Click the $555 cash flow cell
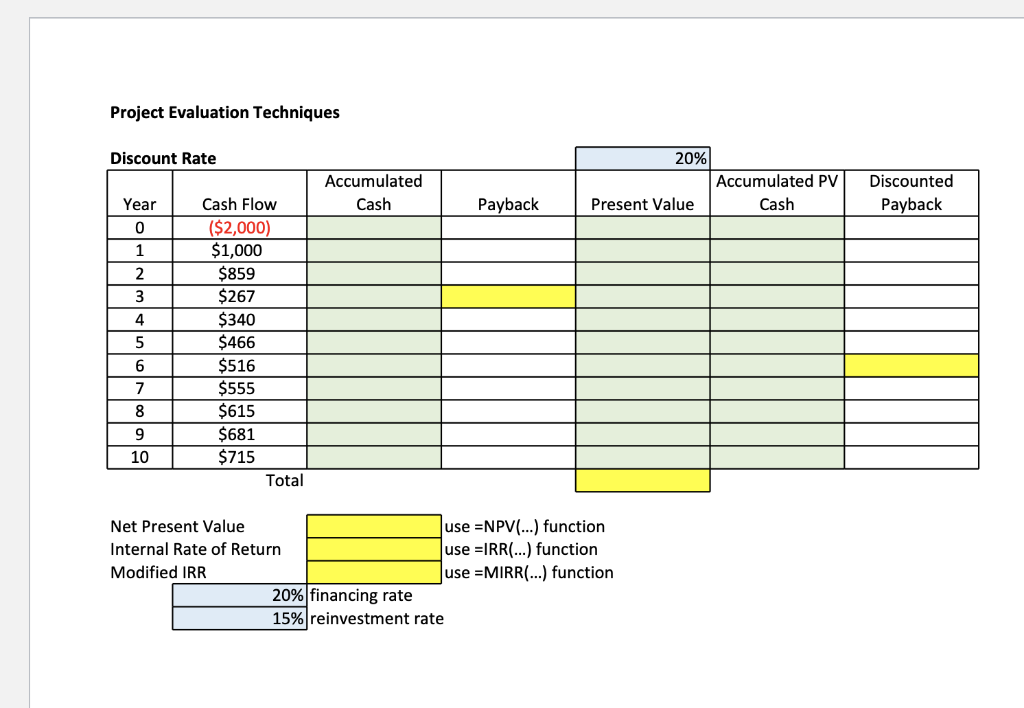Screen dimensions: 1024x708 point(240,389)
